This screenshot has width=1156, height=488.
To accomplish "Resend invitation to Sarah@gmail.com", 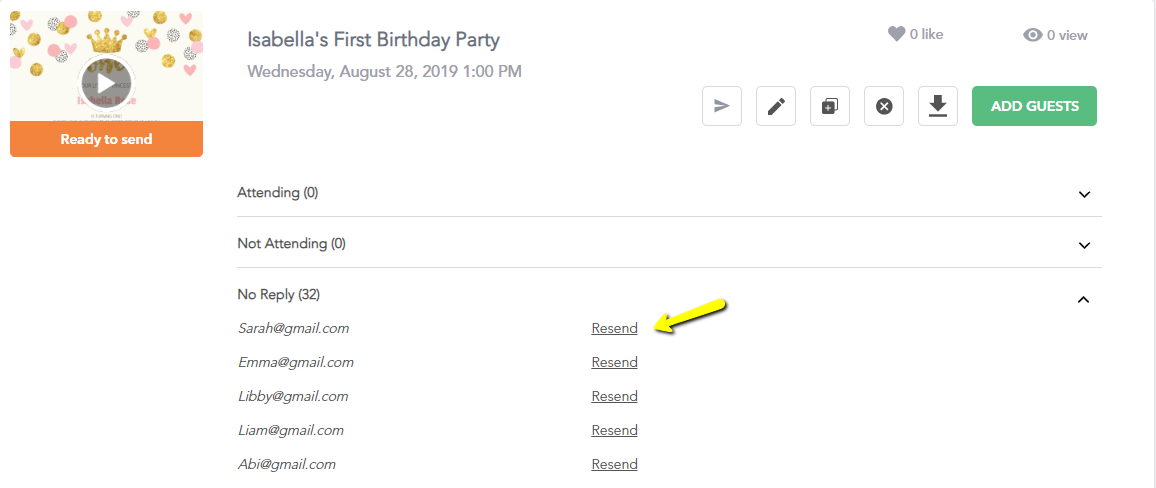I will (x=614, y=329).
